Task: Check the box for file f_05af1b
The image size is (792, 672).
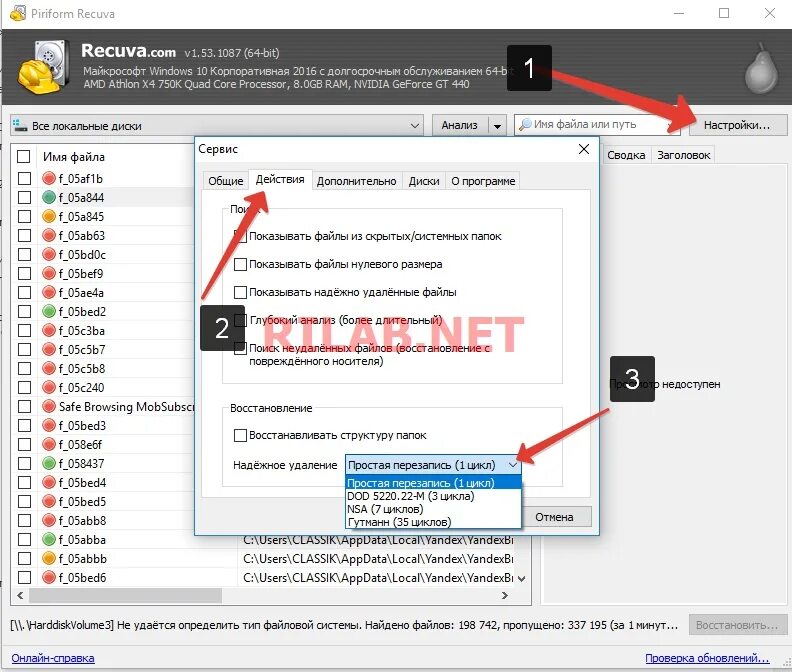Action: pyautogui.click(x=24, y=178)
